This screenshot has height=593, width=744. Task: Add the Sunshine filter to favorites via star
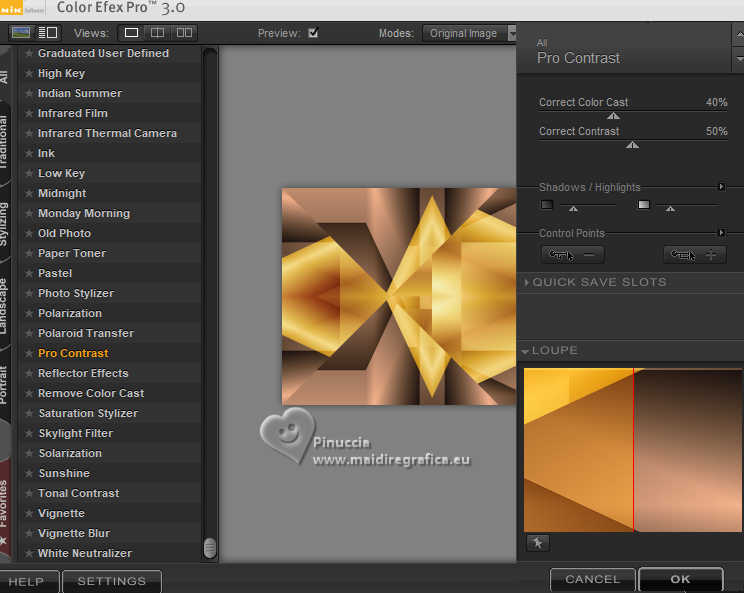[x=29, y=473]
